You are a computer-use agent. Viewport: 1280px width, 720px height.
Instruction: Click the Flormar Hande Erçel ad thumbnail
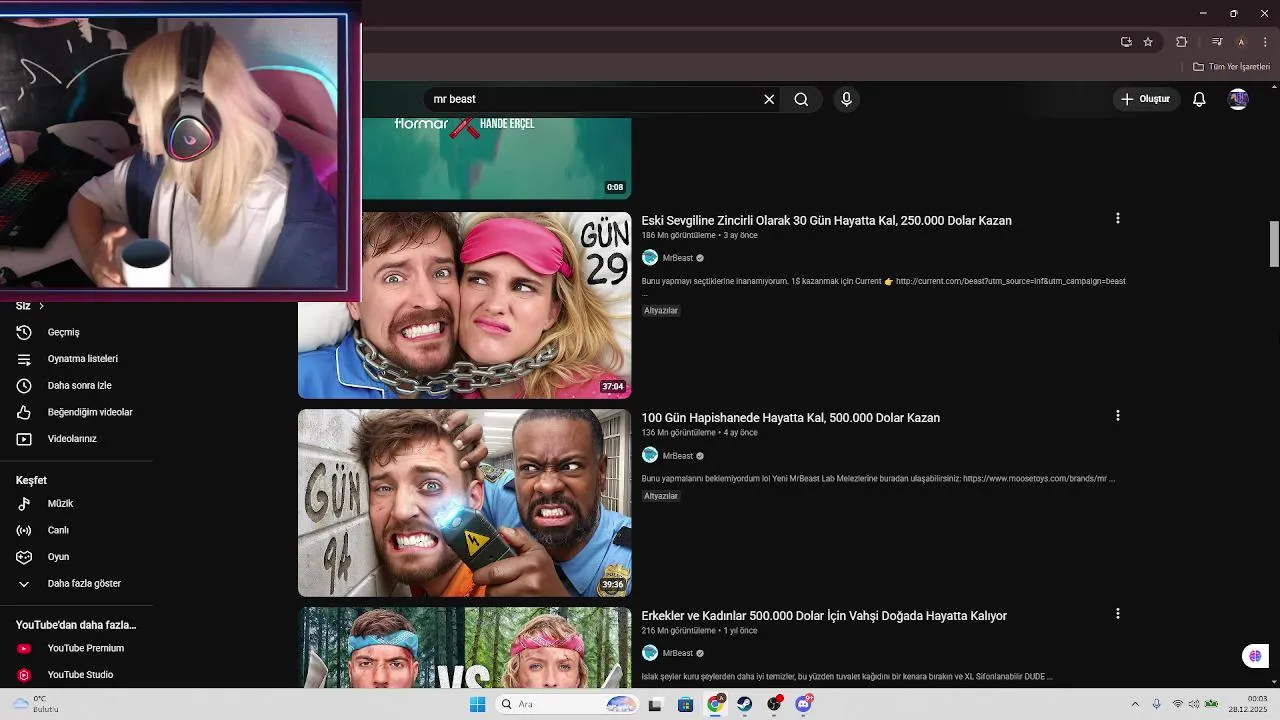click(496, 159)
